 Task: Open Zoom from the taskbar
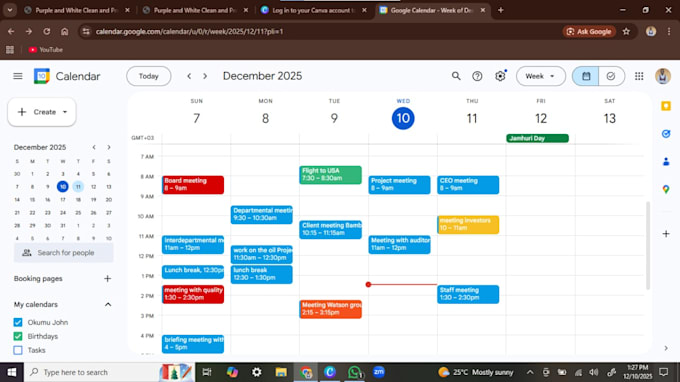(x=379, y=372)
